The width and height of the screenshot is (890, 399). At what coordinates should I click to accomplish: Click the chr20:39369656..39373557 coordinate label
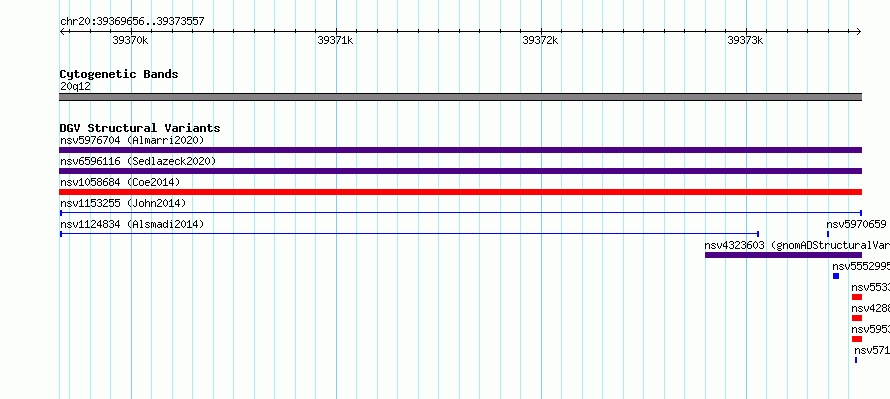click(132, 22)
